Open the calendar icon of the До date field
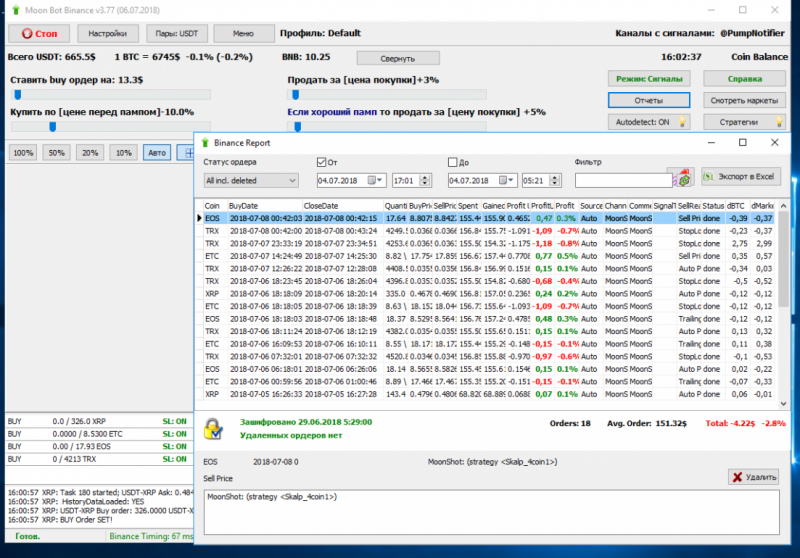Screen dimensions: 800x558 point(503,180)
